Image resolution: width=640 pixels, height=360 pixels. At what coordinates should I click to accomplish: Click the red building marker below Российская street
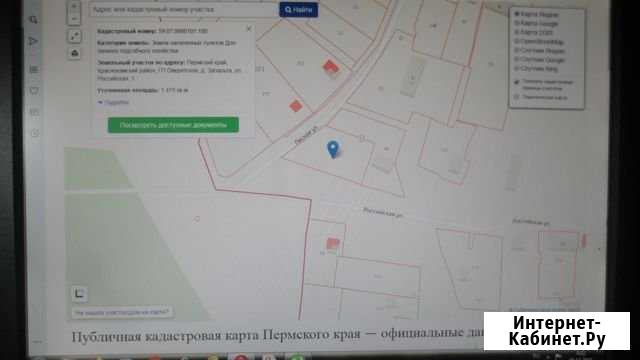point(333,244)
